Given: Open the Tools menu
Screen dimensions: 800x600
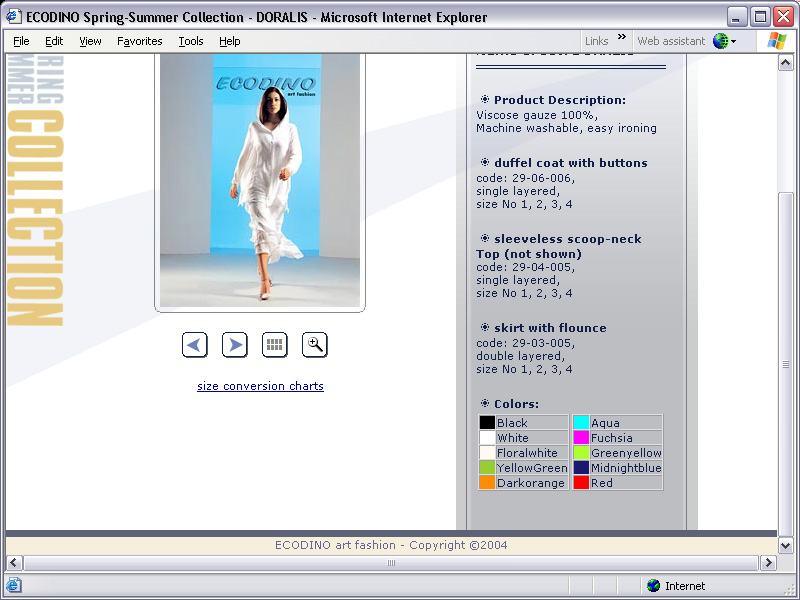Looking at the screenshot, I should pyautogui.click(x=191, y=41).
